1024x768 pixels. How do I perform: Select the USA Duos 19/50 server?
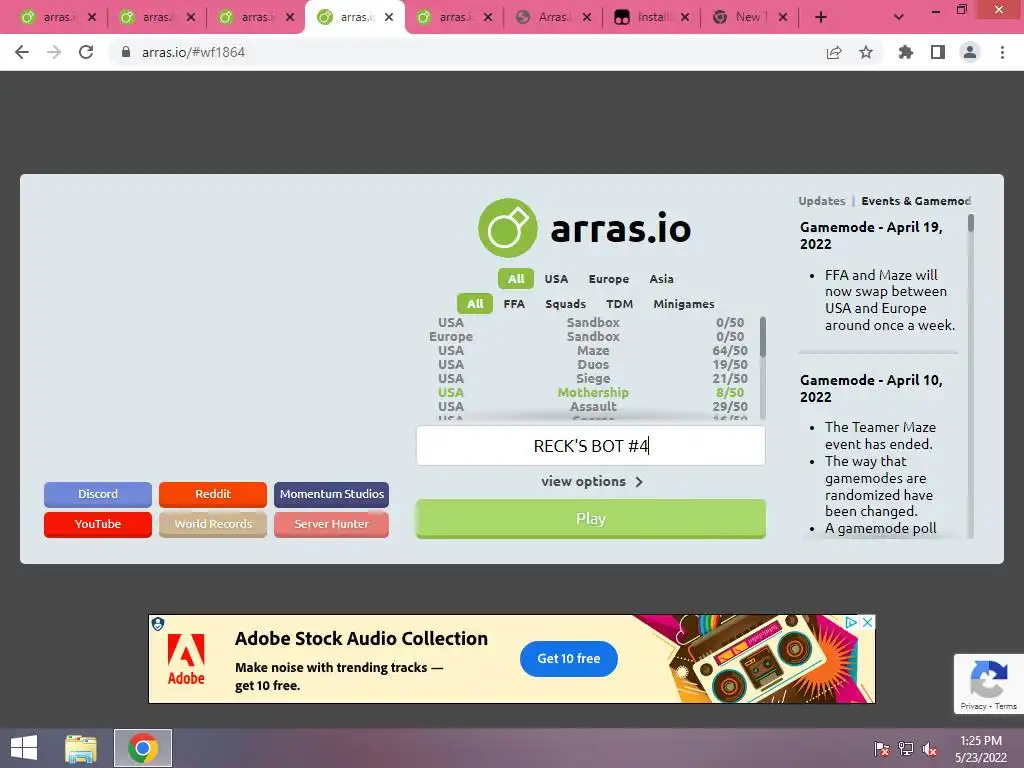(590, 364)
